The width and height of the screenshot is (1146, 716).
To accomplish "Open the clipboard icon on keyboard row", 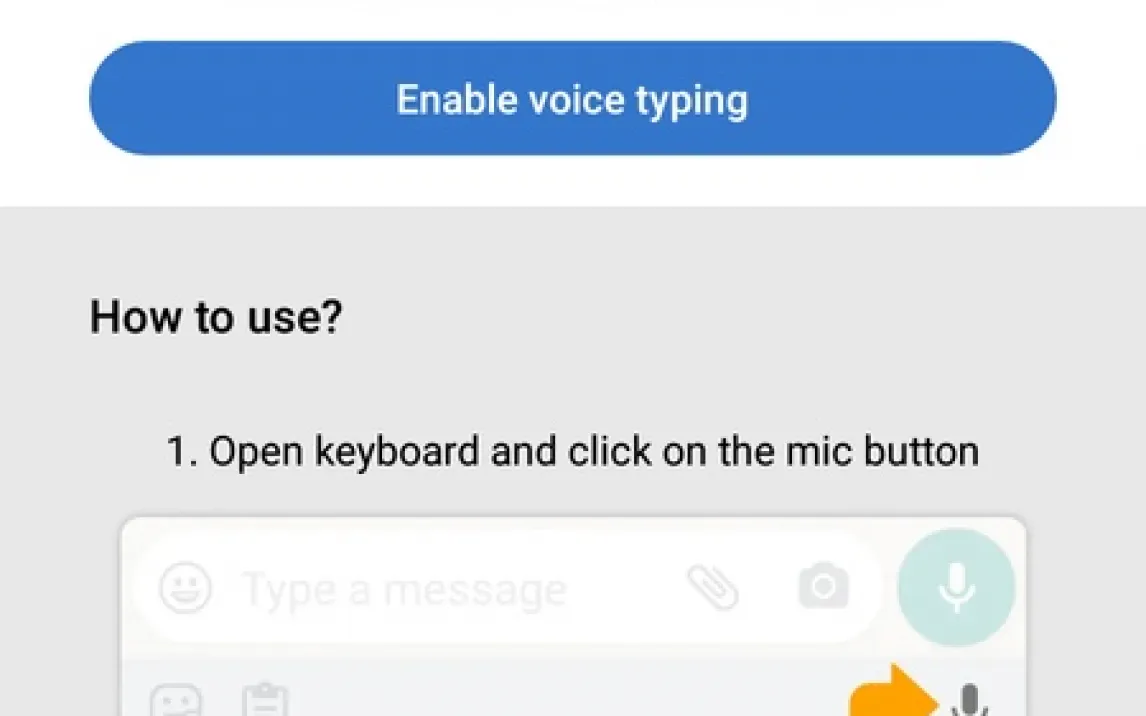I will pos(265,700).
